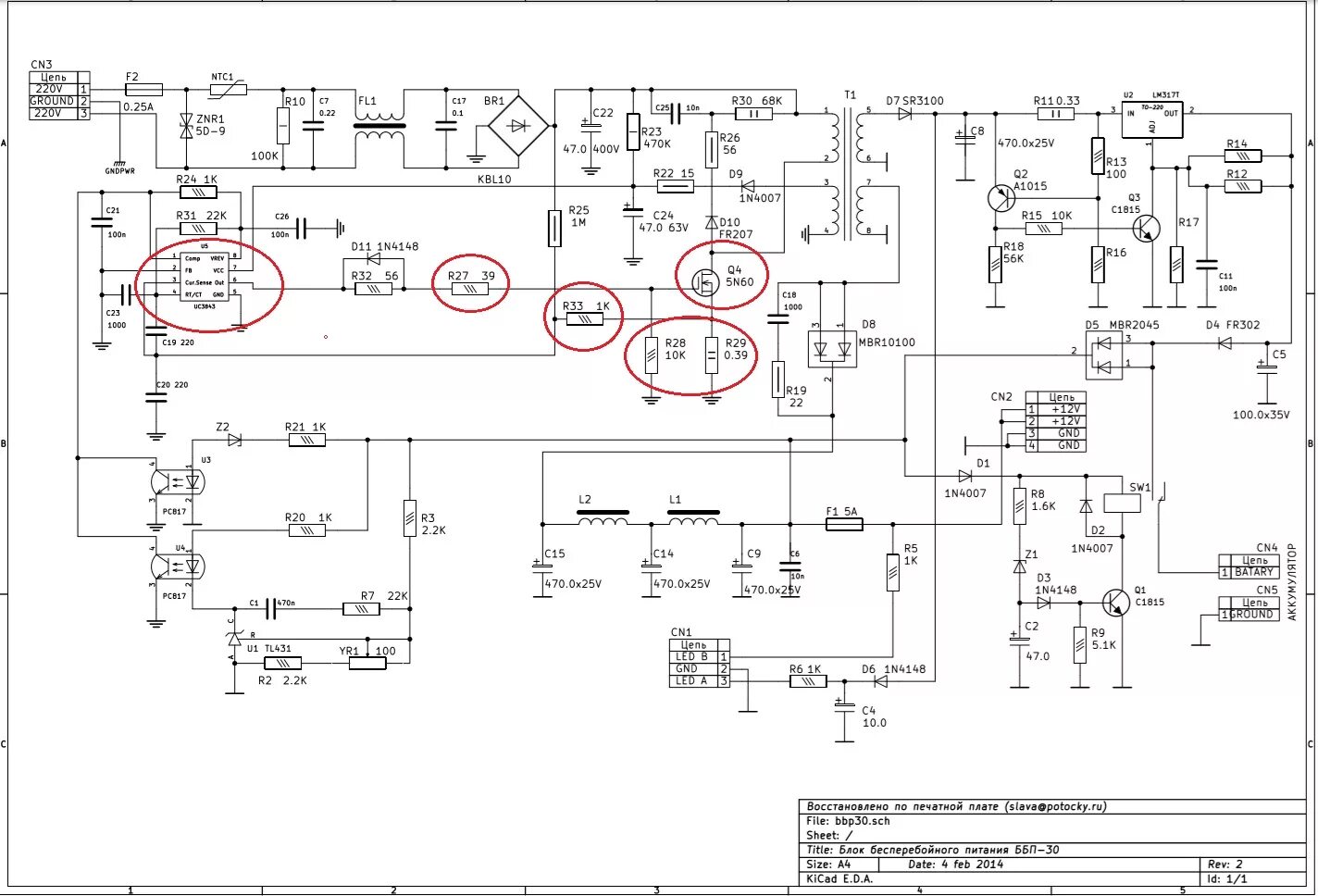
Task: Select the R32 56 resistor symbol
Action: pyautogui.click(x=373, y=289)
